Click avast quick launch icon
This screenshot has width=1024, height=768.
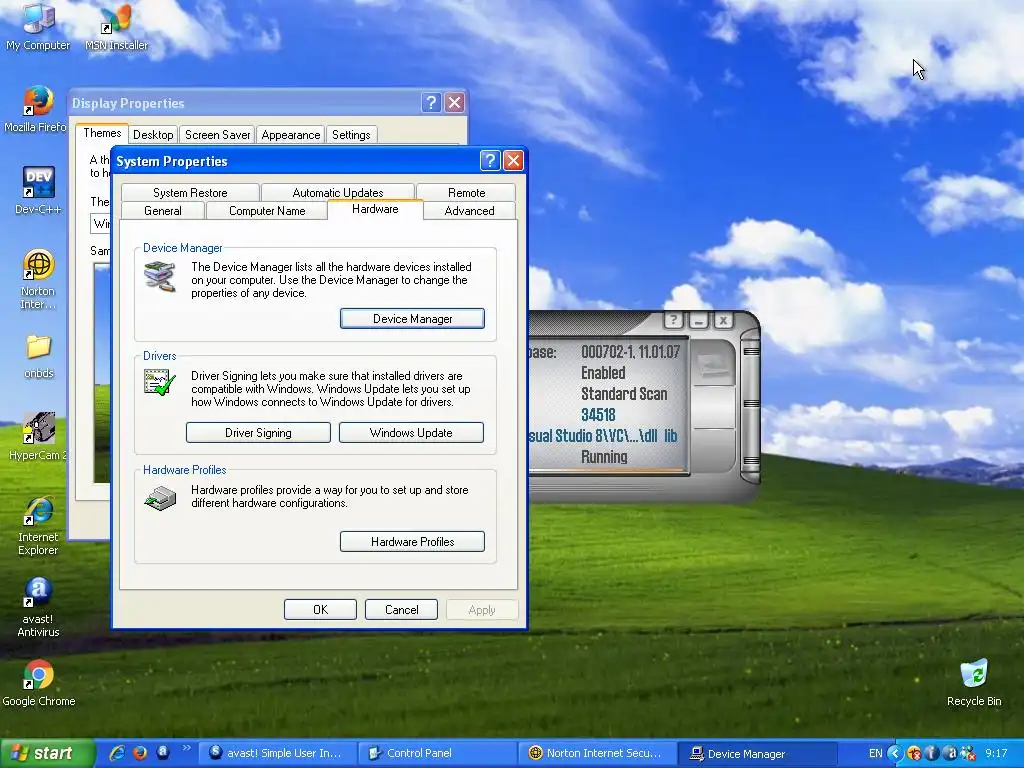tap(163, 752)
